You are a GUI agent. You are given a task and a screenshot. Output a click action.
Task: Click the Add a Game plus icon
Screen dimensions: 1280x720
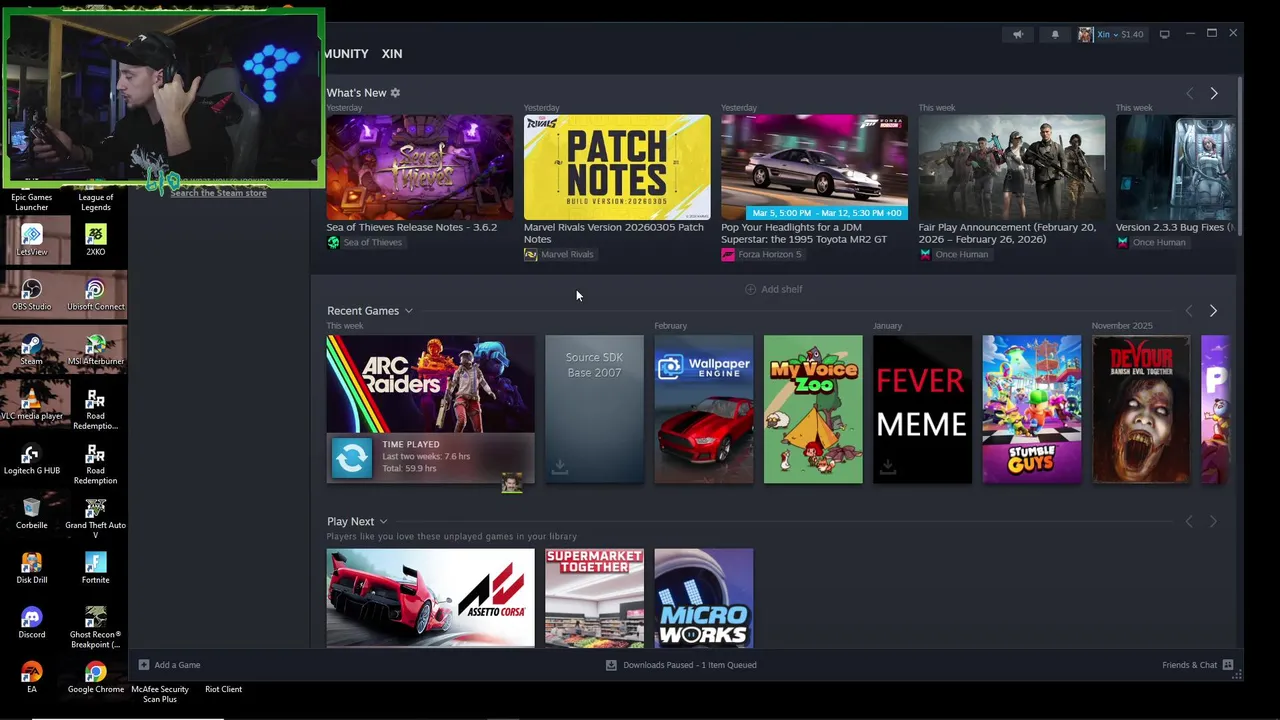(x=144, y=664)
